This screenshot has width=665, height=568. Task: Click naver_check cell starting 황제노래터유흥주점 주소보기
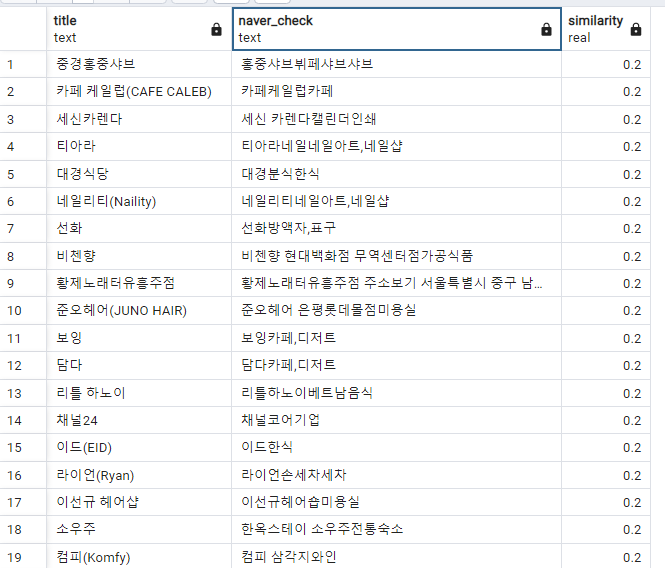pyautogui.click(x=397, y=283)
